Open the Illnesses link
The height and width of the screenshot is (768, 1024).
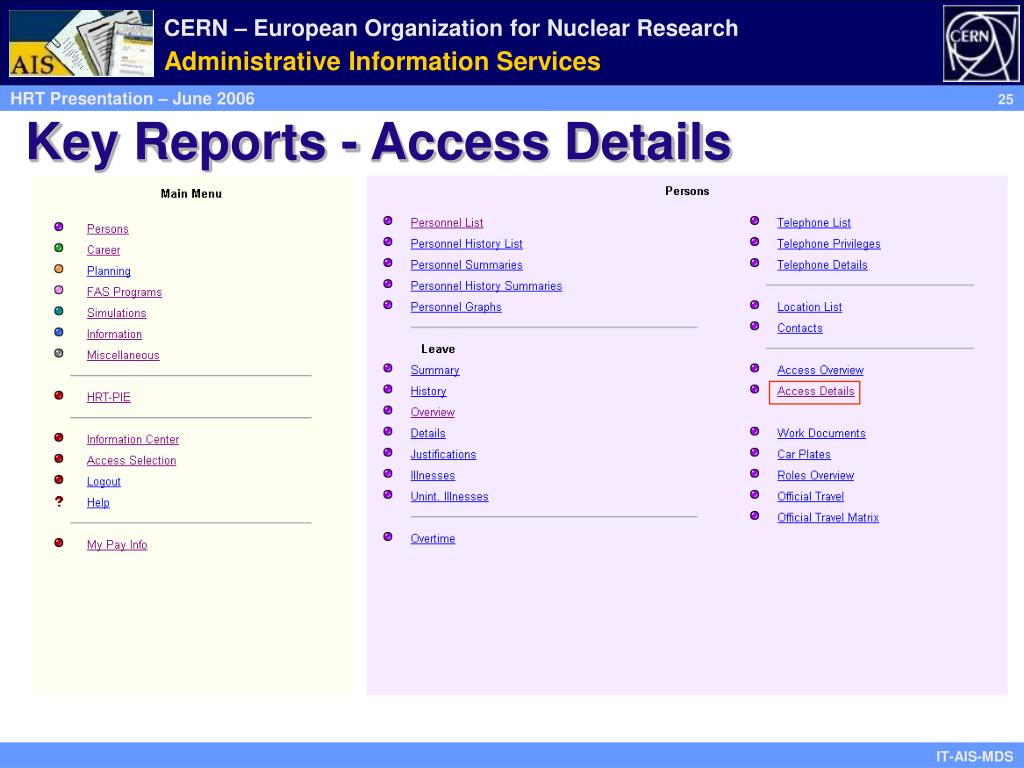433,475
